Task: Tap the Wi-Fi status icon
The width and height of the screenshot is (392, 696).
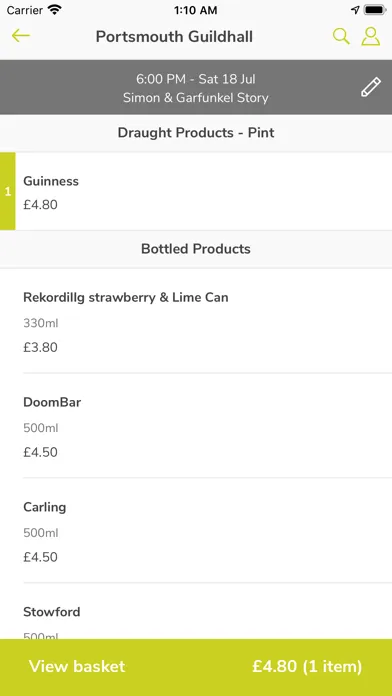Action: [x=55, y=10]
